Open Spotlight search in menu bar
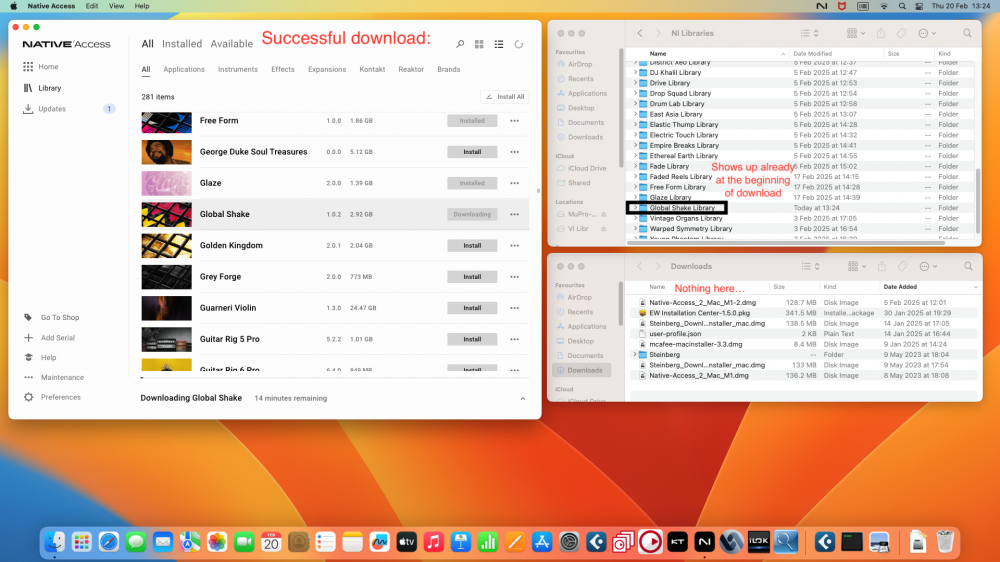1000x562 pixels. 902,6
